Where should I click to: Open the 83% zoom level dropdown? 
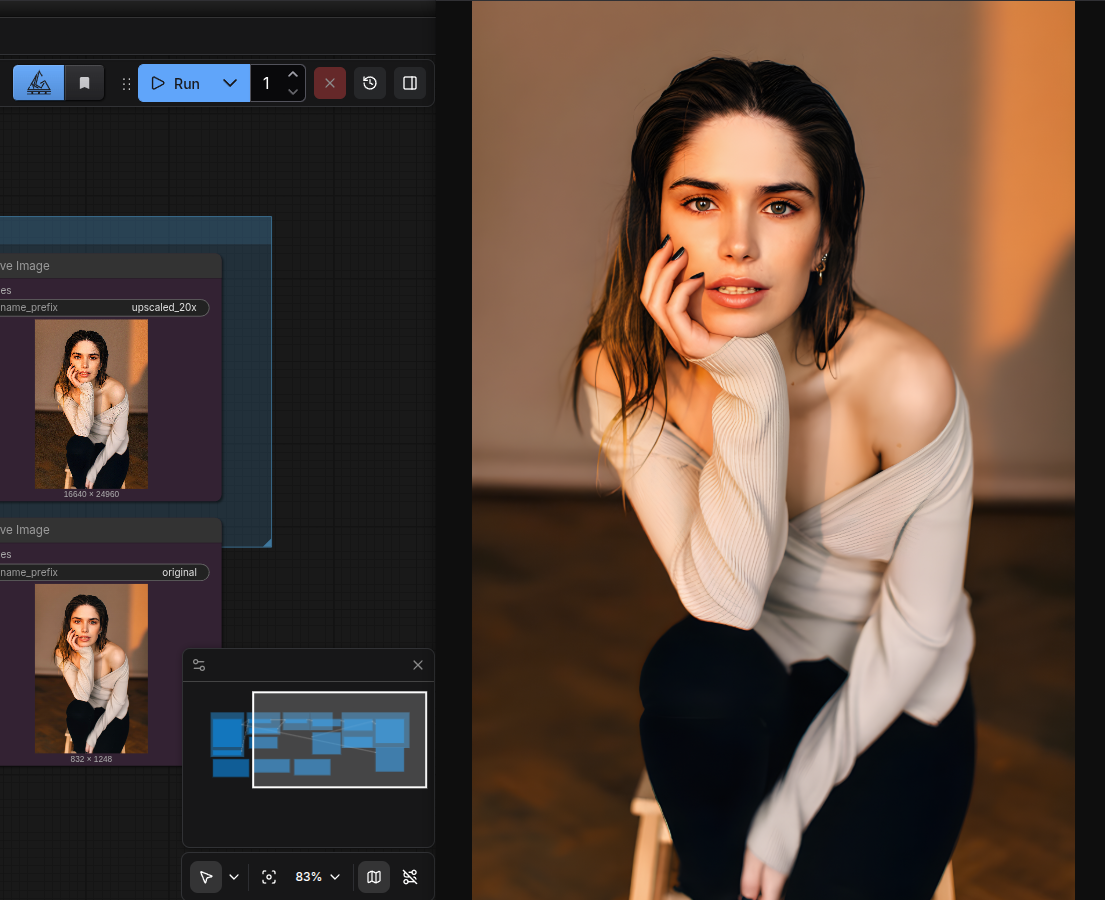point(318,877)
